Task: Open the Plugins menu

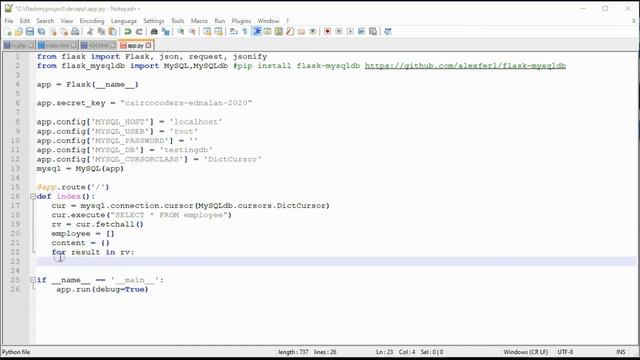Action: point(241,21)
